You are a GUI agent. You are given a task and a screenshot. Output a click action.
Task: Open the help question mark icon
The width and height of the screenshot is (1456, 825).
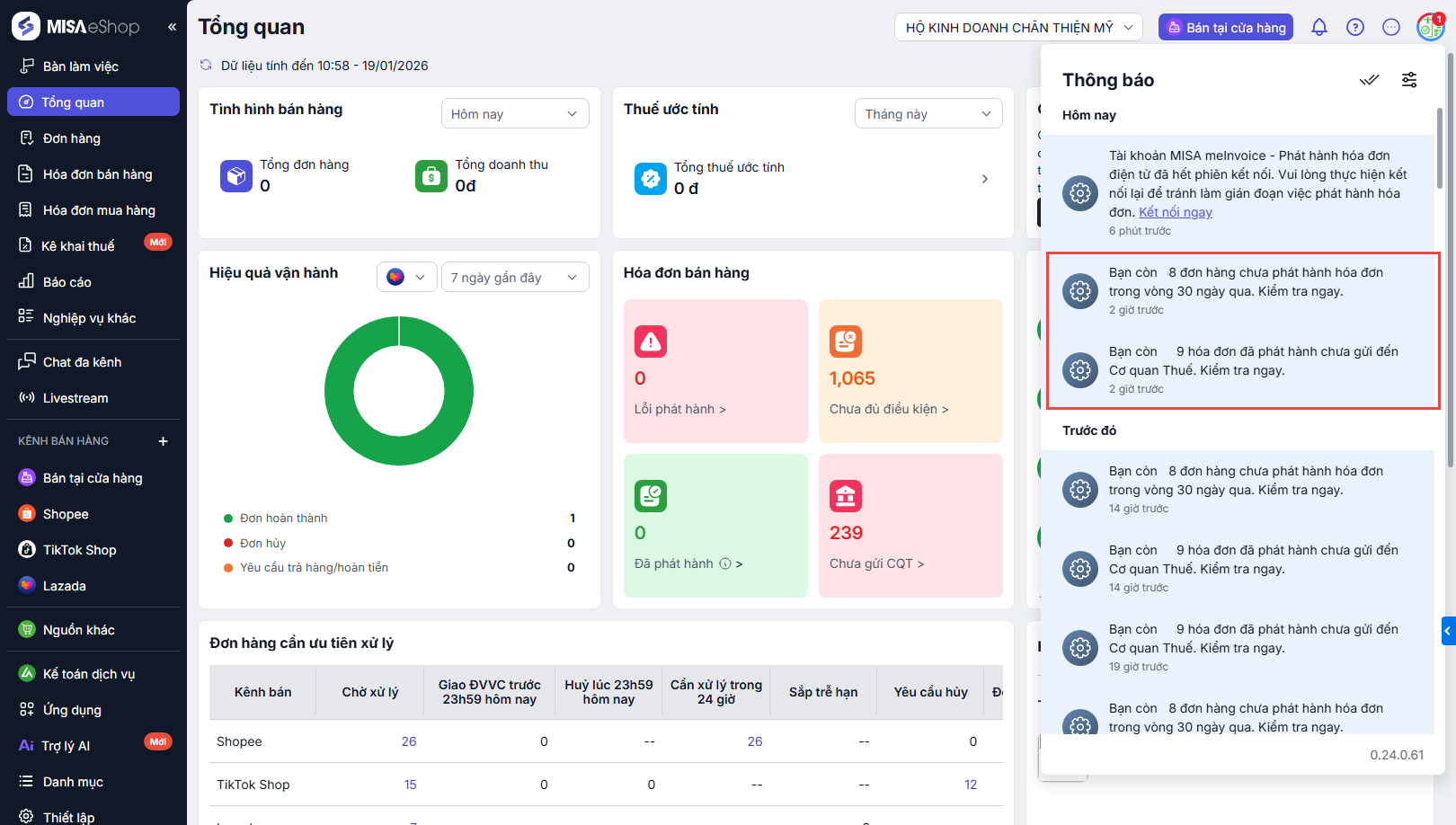[x=1354, y=27]
